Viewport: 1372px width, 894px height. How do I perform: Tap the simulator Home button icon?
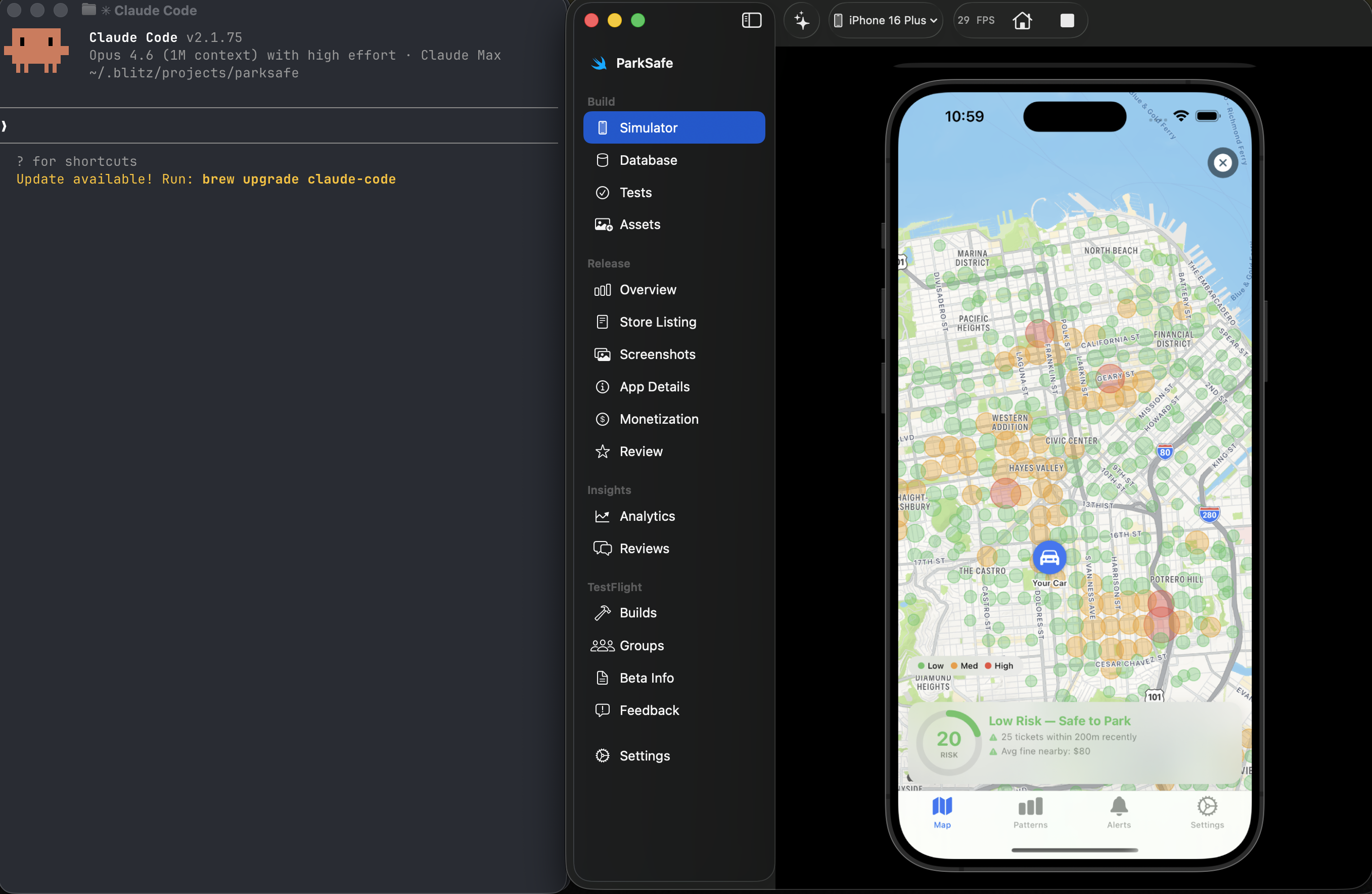(1022, 21)
